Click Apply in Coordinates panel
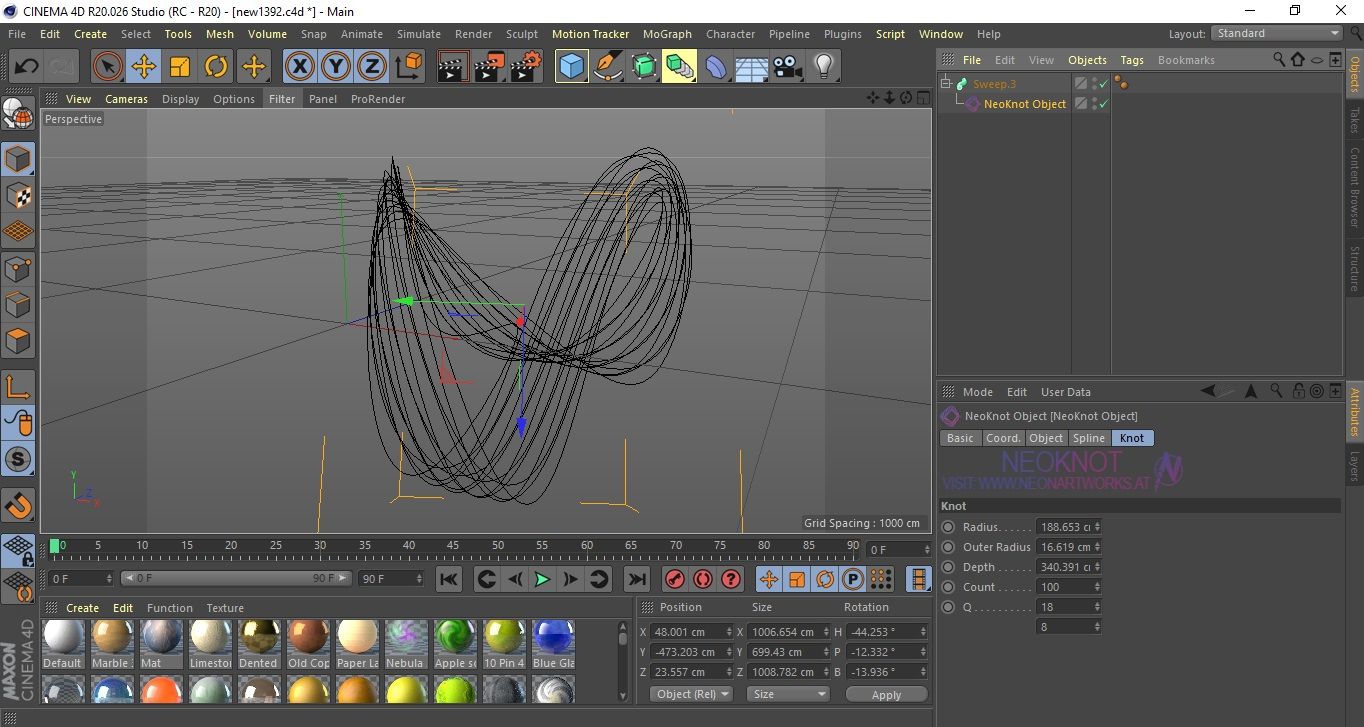Viewport: 1364px width, 727px height. pyautogui.click(x=886, y=694)
